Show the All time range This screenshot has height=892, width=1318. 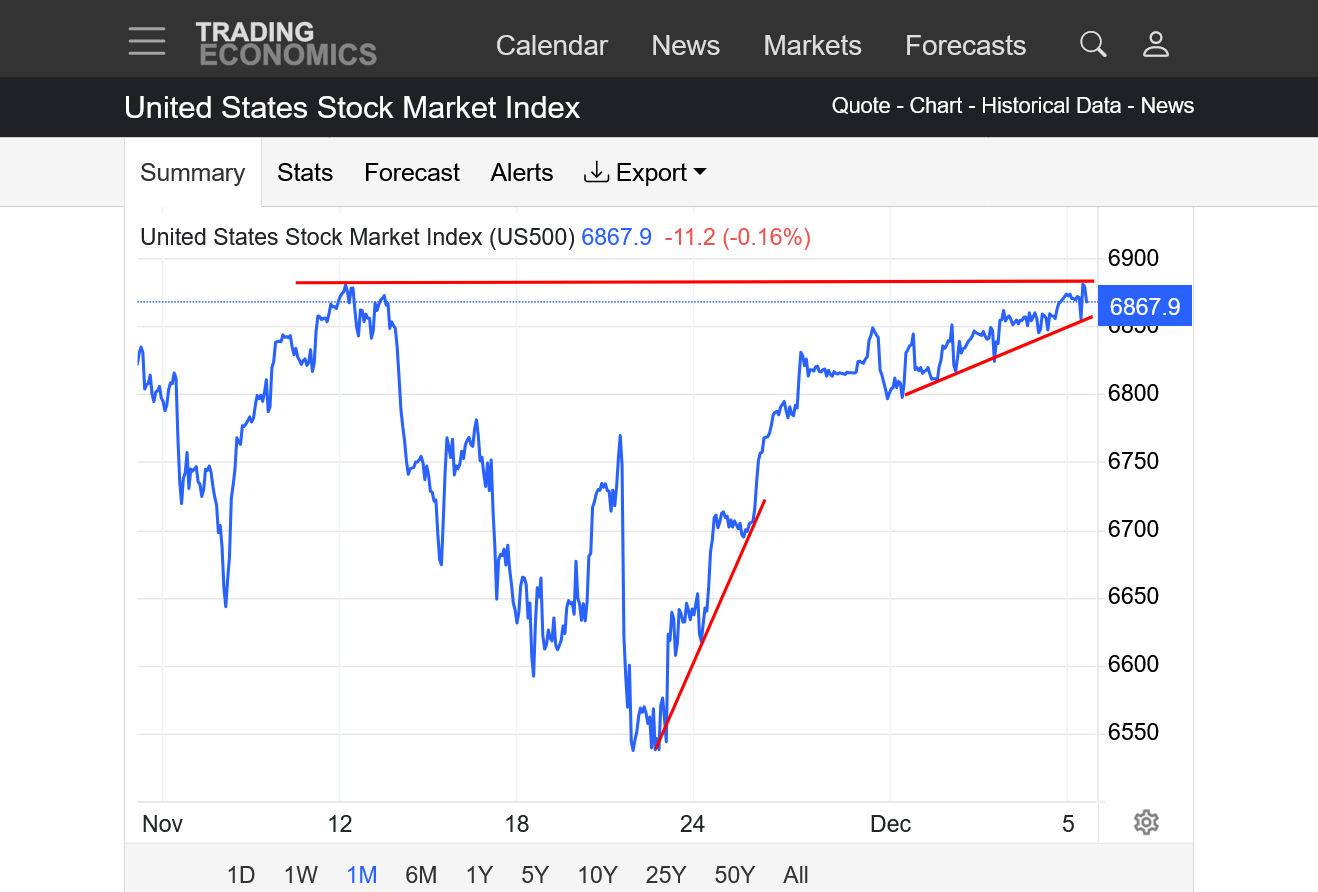point(796,875)
